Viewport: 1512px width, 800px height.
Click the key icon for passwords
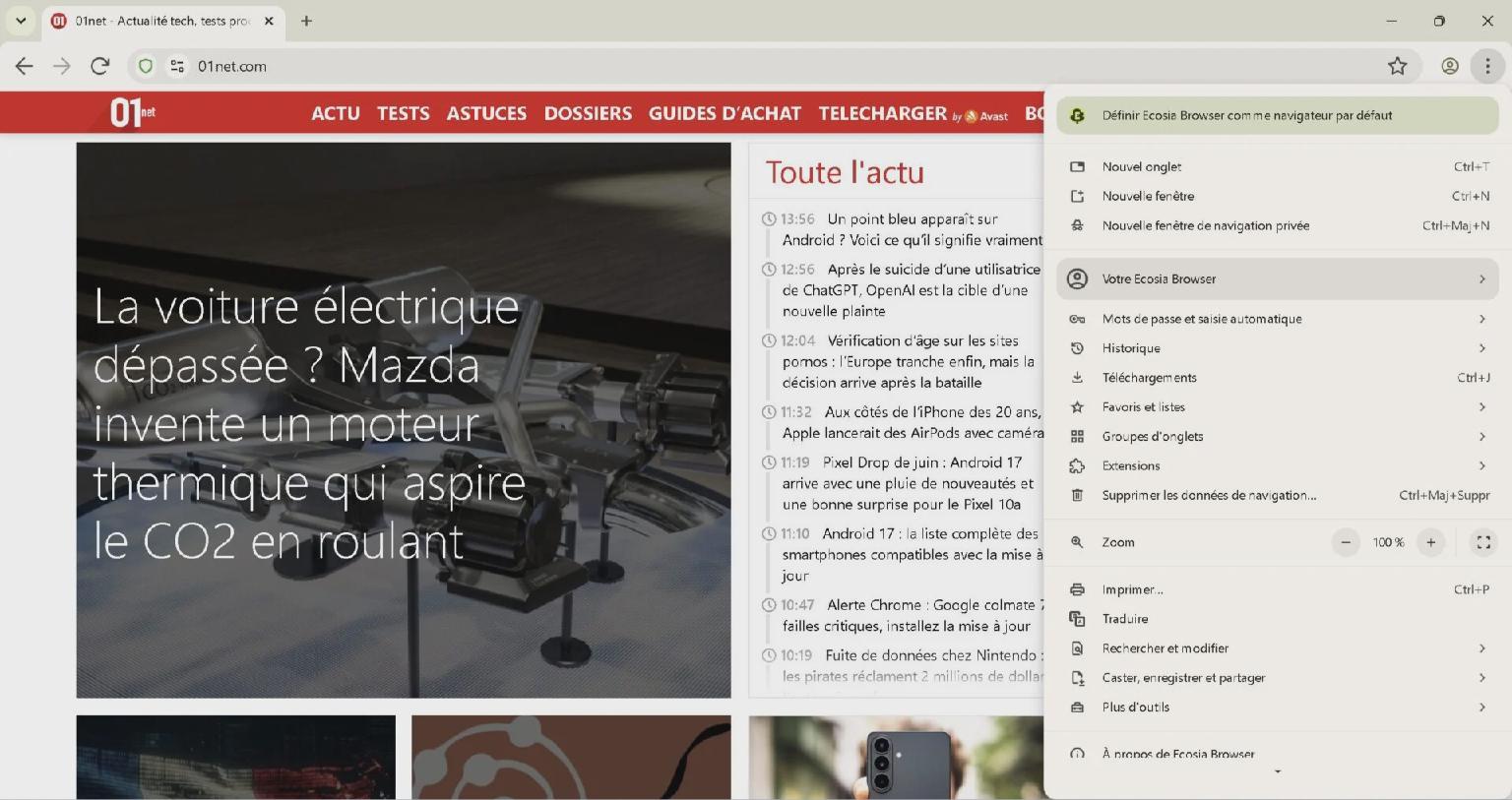coord(1077,319)
